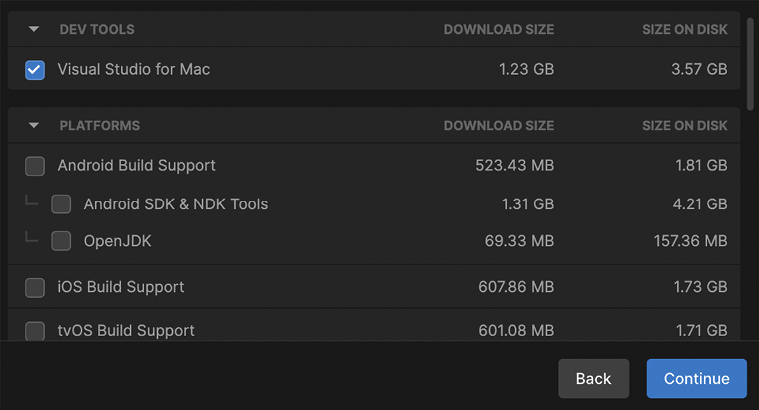This screenshot has width=759, height=410.
Task: Select the iOS Build Support label
Action: pyautogui.click(x=121, y=287)
